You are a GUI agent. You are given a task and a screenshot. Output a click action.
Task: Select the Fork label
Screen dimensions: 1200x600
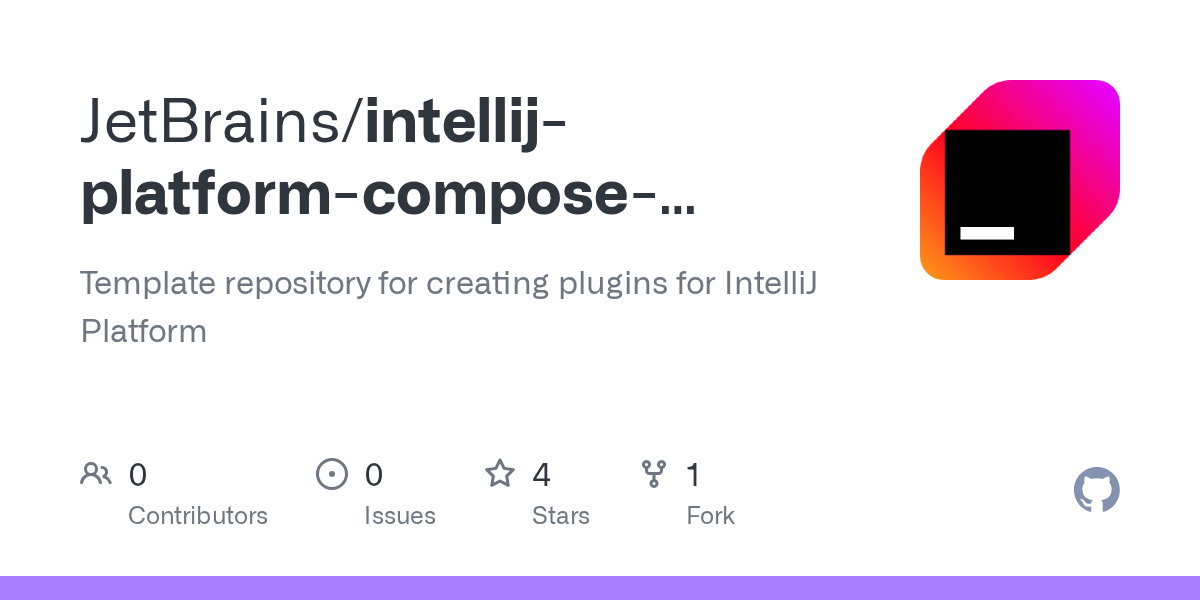tap(711, 516)
